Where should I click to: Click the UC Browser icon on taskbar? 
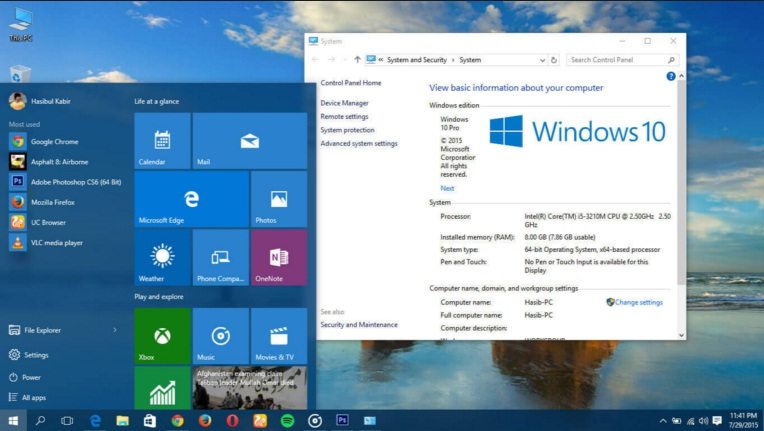coord(260,420)
